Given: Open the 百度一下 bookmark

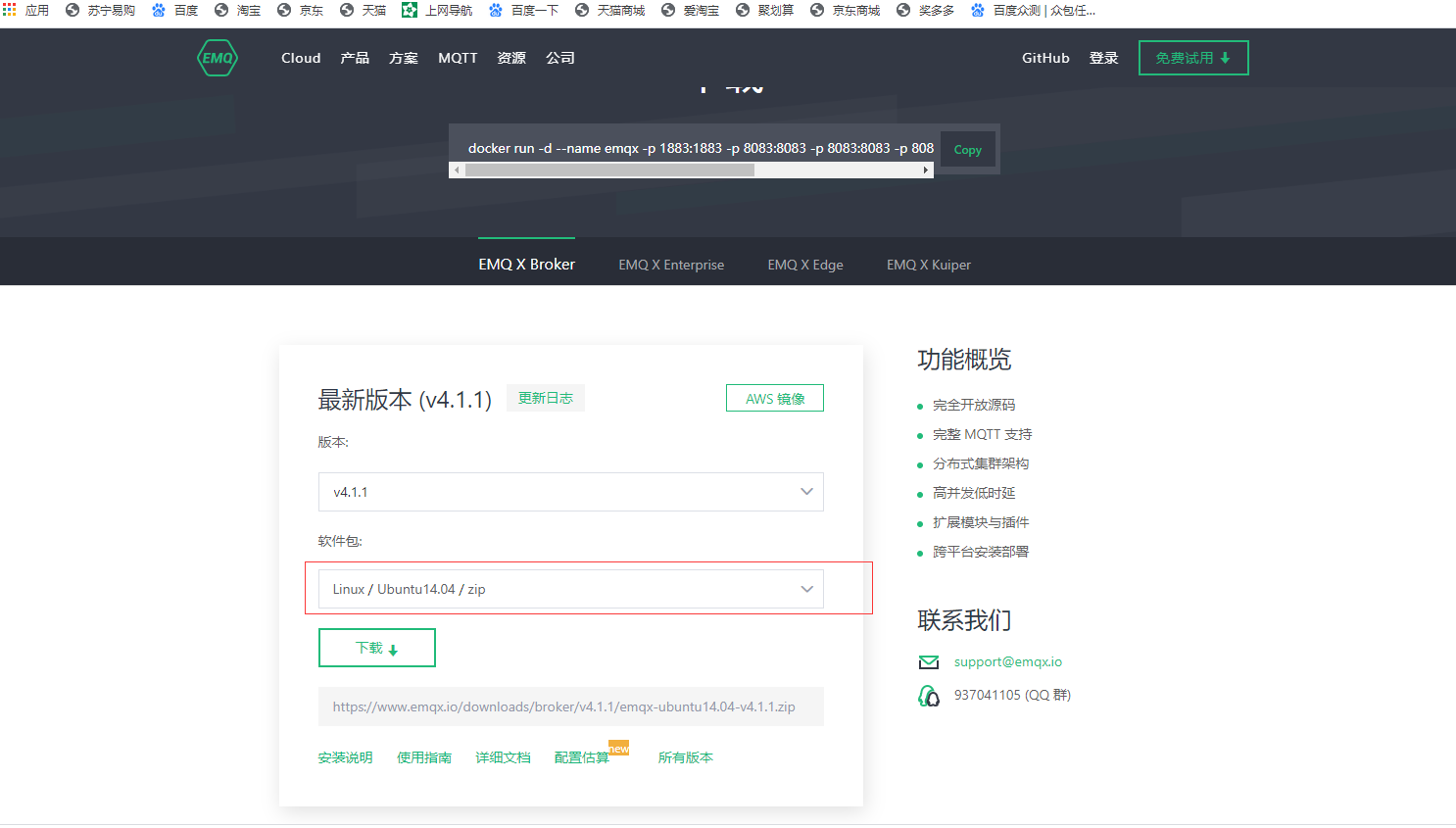Looking at the screenshot, I should [x=523, y=10].
